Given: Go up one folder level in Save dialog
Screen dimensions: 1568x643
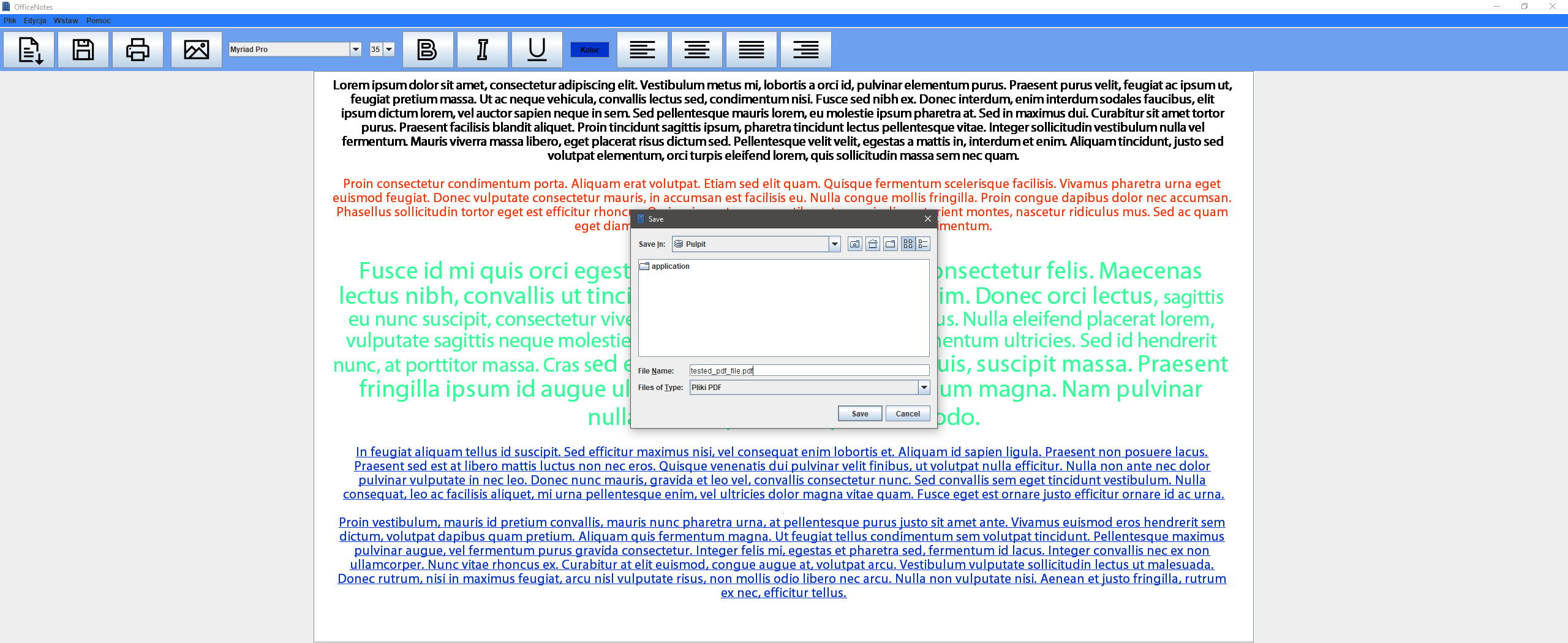Looking at the screenshot, I should pyautogui.click(x=855, y=244).
